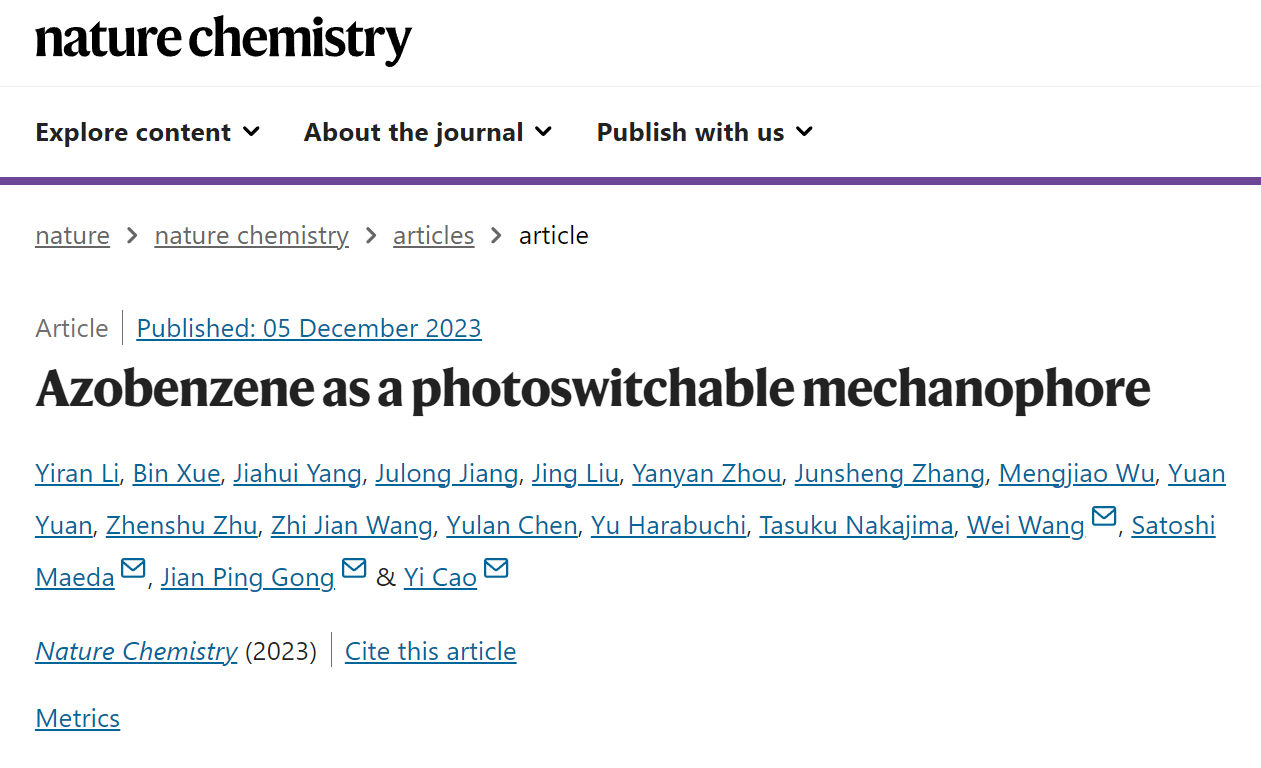Open the Metrics link
Image resolution: width=1261 pixels, height=768 pixels.
(77, 718)
